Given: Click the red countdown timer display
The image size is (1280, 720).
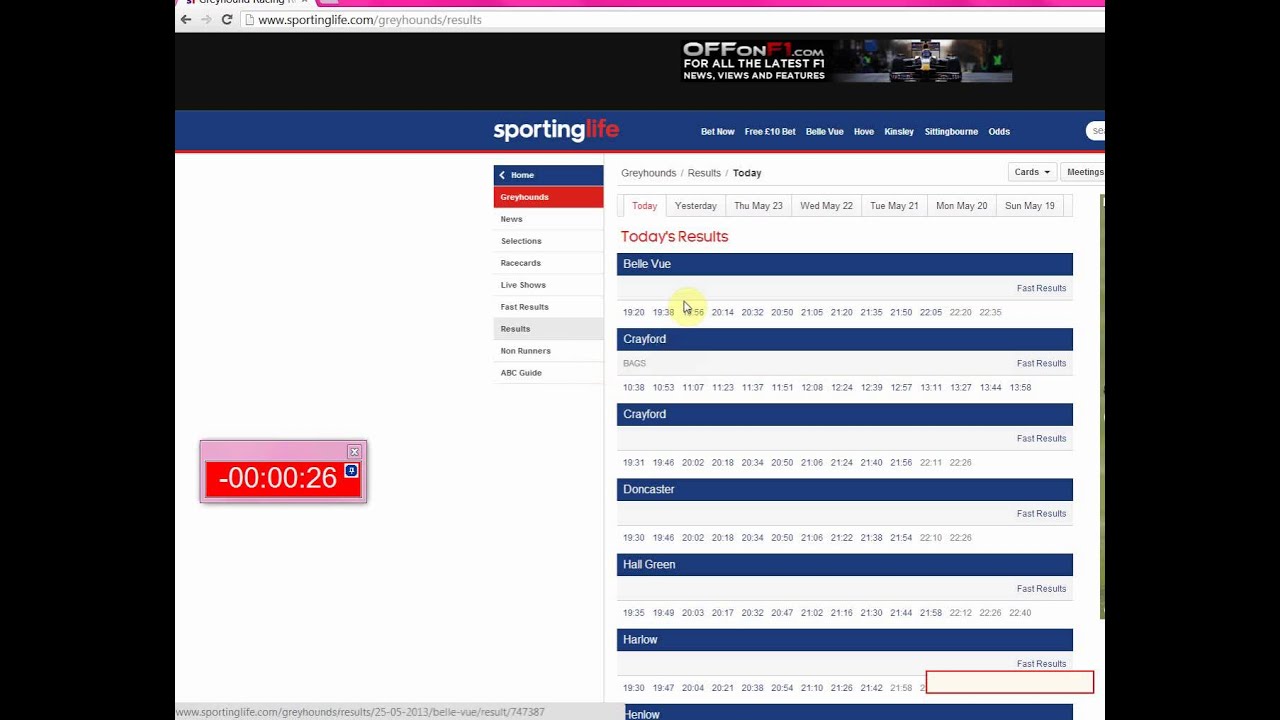Looking at the screenshot, I should pyautogui.click(x=283, y=478).
